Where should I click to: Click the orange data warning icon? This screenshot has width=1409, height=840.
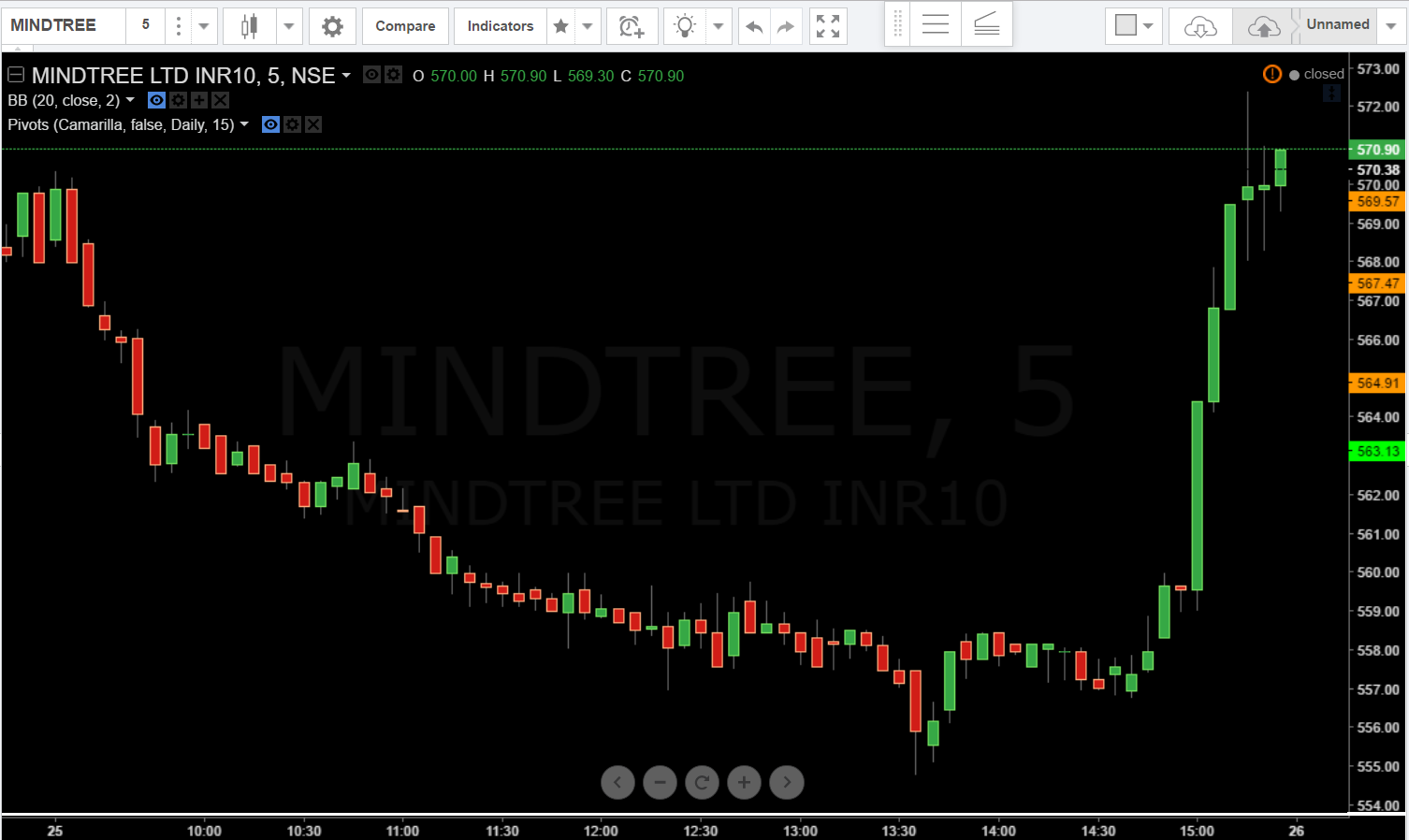tap(1272, 74)
